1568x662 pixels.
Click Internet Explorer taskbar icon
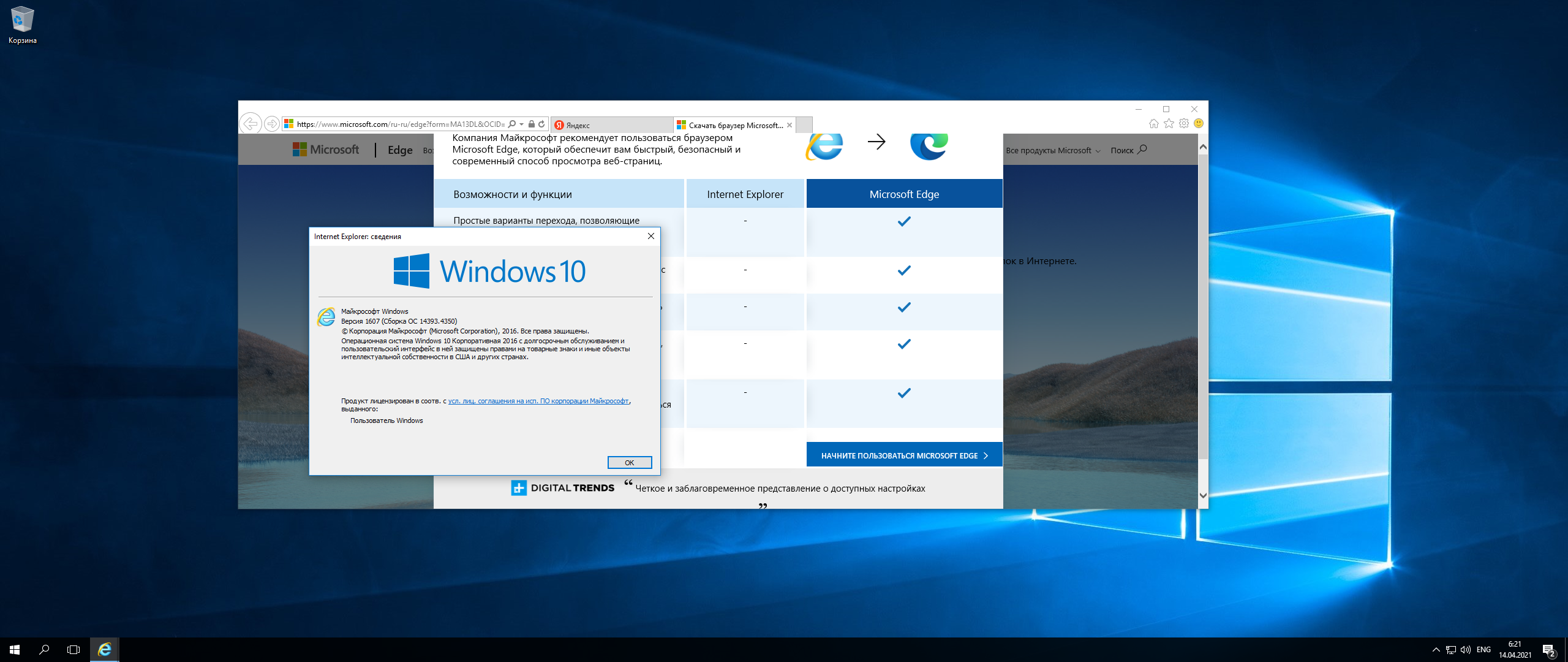(x=105, y=650)
